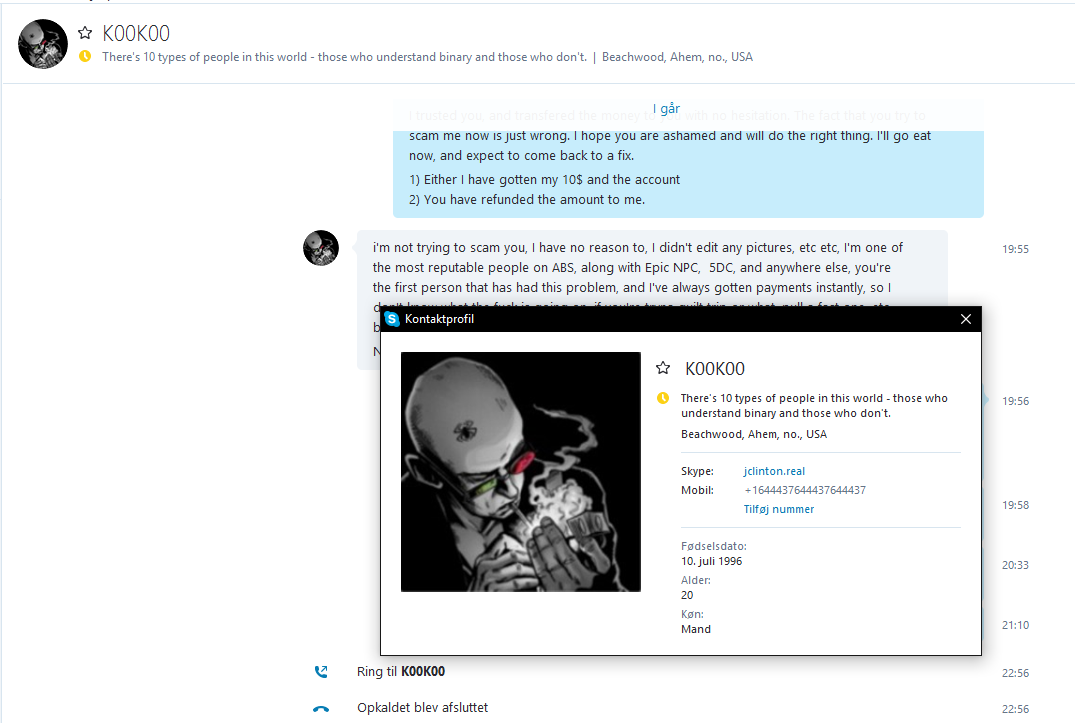This screenshot has width=1075, height=723.
Task: Click the 21:10 timestamp
Action: (1015, 626)
